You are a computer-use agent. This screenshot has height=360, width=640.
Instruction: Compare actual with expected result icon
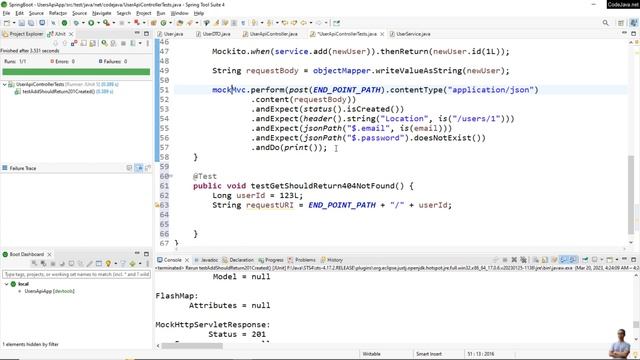[x=148, y=168]
